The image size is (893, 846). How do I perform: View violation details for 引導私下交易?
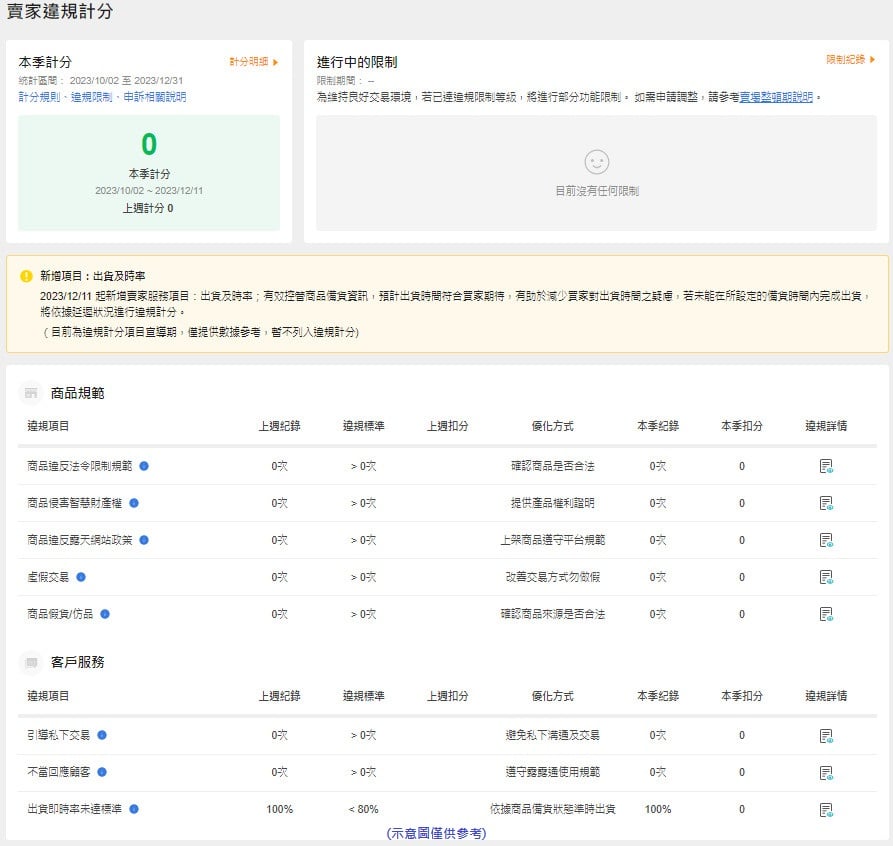[x=826, y=736]
